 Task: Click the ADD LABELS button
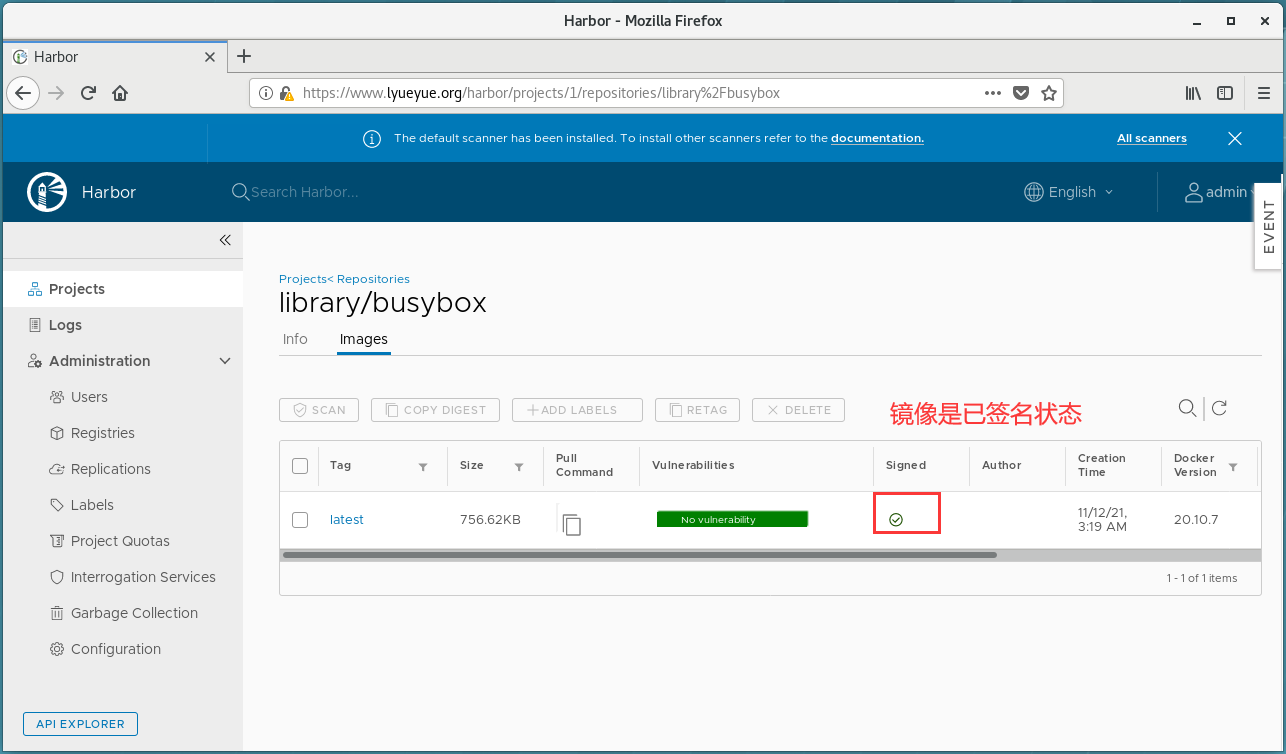[577, 410]
